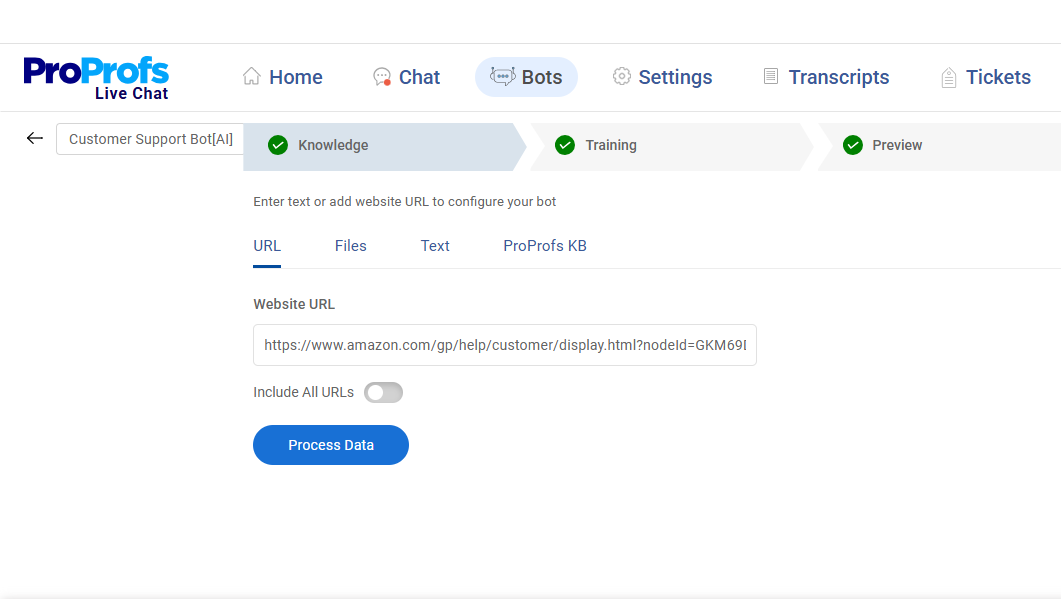Switch to the Files tab
1061x600 pixels.
click(350, 245)
